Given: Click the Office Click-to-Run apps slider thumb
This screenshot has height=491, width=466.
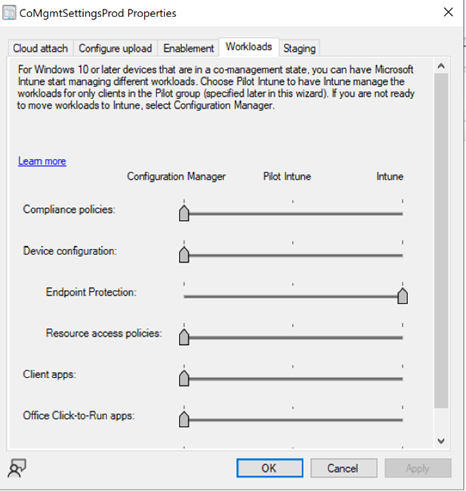Looking at the screenshot, I should (x=184, y=419).
